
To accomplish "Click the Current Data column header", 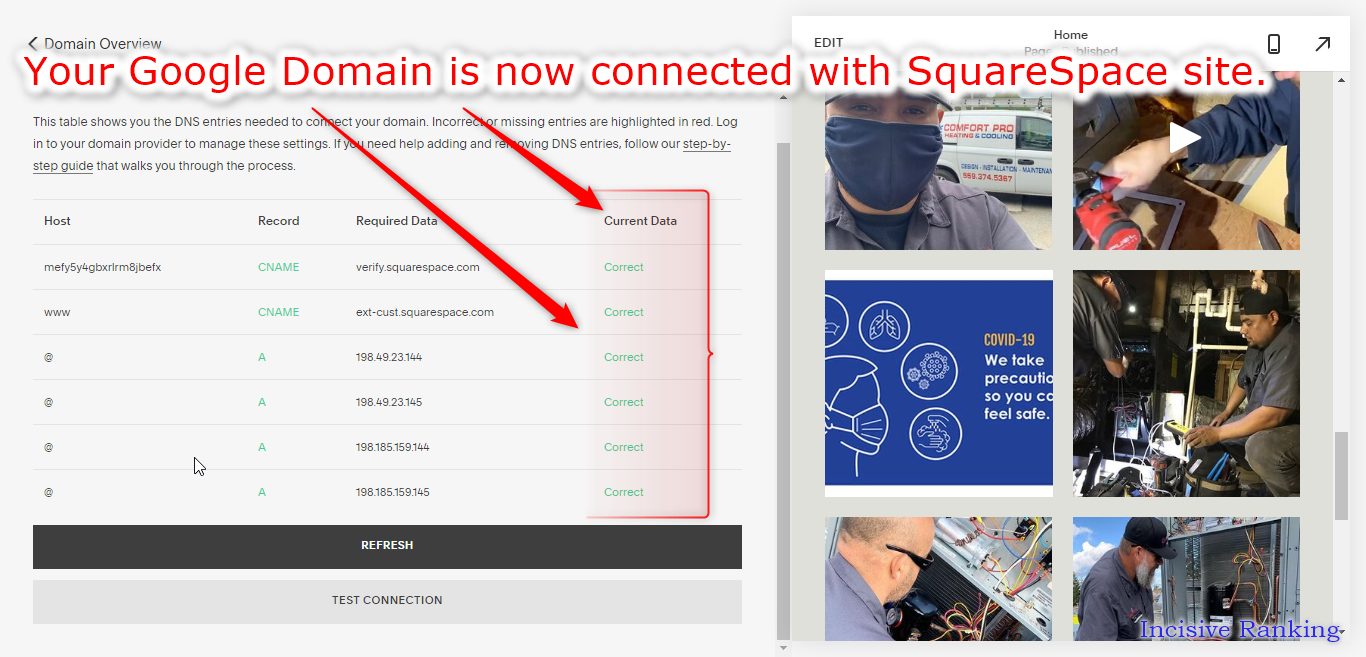I will [x=640, y=221].
